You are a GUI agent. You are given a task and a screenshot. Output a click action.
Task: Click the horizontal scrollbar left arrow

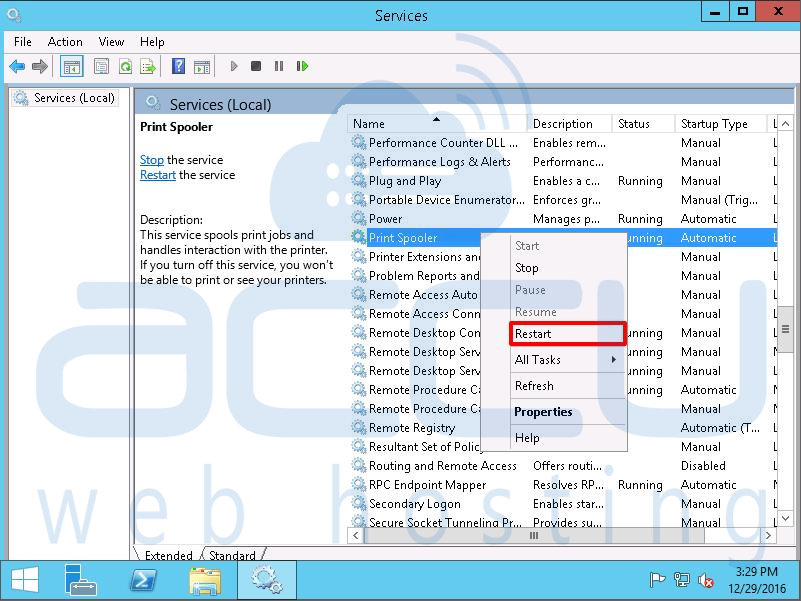356,536
